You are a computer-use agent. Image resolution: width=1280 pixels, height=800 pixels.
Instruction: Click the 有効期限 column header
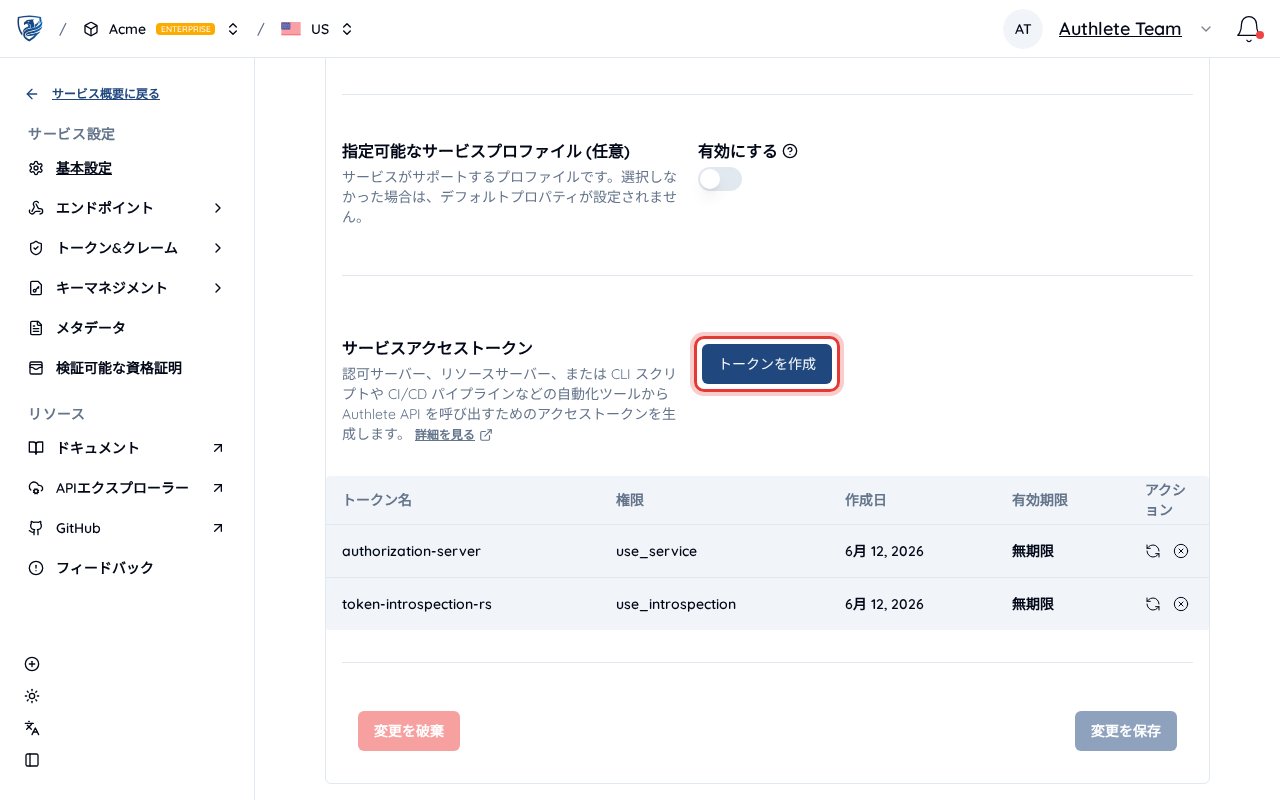[x=1040, y=500]
